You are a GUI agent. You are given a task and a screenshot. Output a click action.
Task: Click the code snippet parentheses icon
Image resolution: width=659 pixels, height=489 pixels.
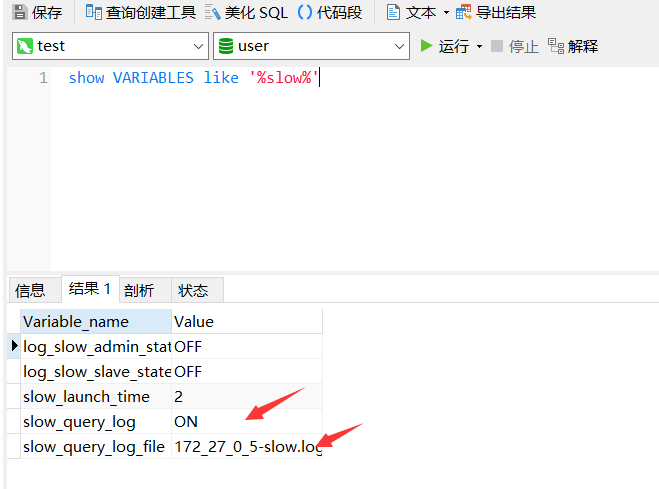click(x=305, y=12)
